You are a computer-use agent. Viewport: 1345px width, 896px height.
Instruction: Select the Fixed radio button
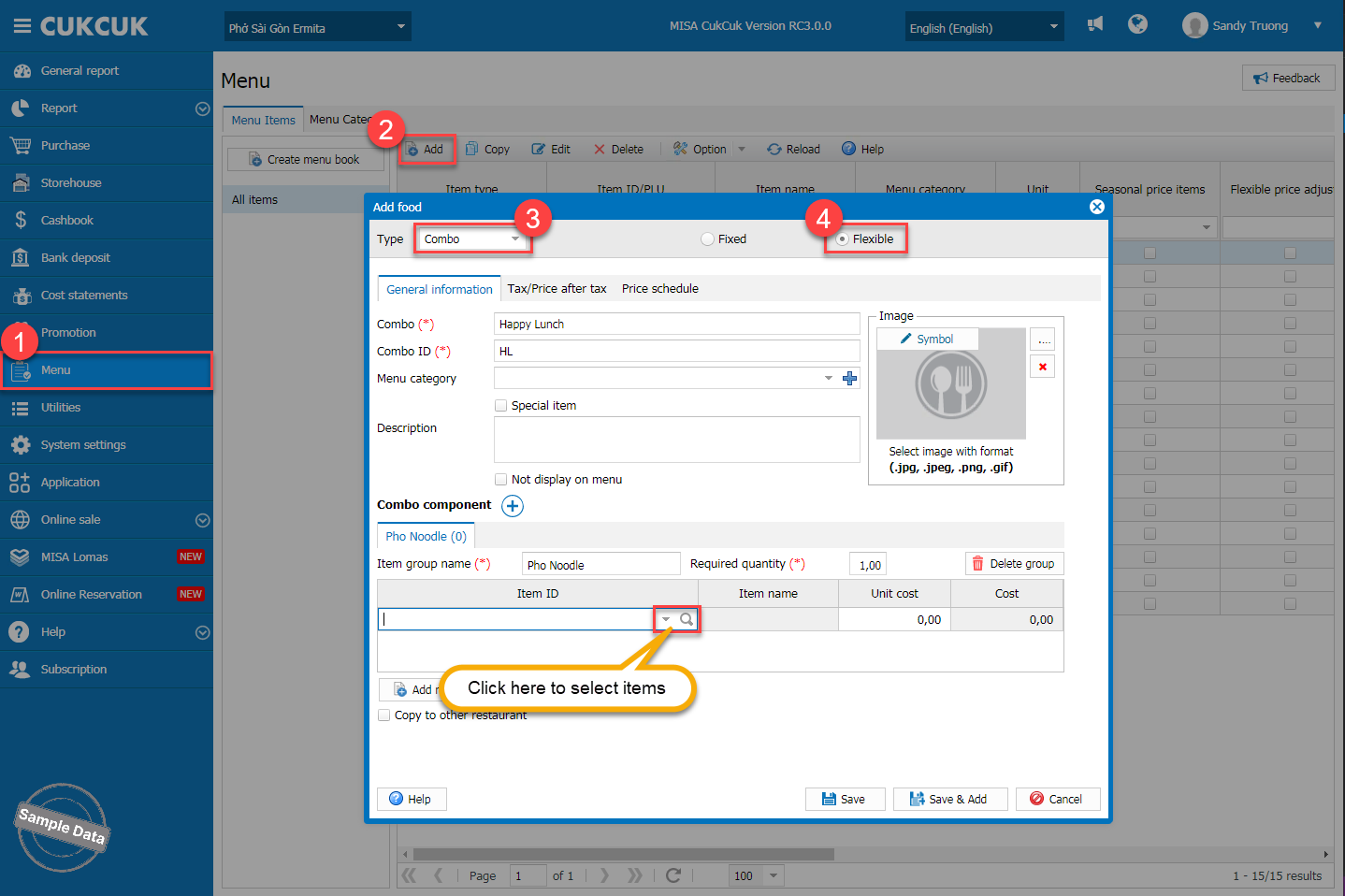pyautogui.click(x=708, y=239)
